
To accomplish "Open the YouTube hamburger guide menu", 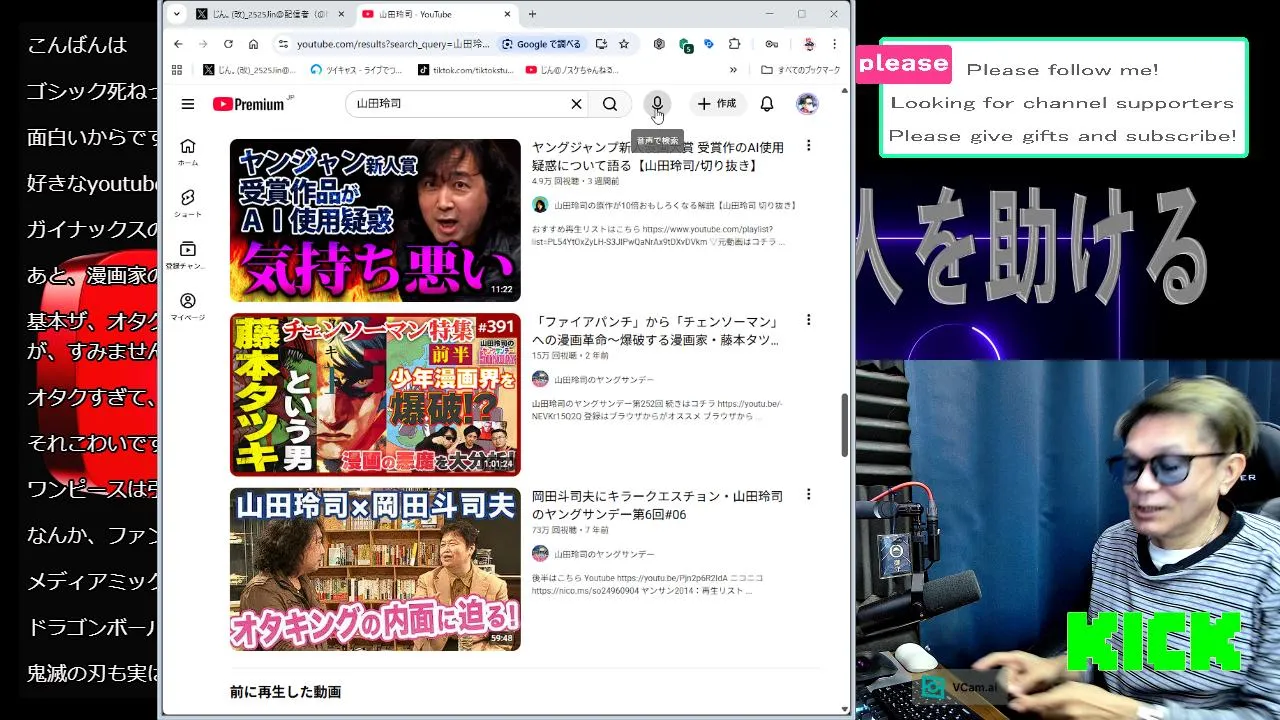I will click(188, 104).
